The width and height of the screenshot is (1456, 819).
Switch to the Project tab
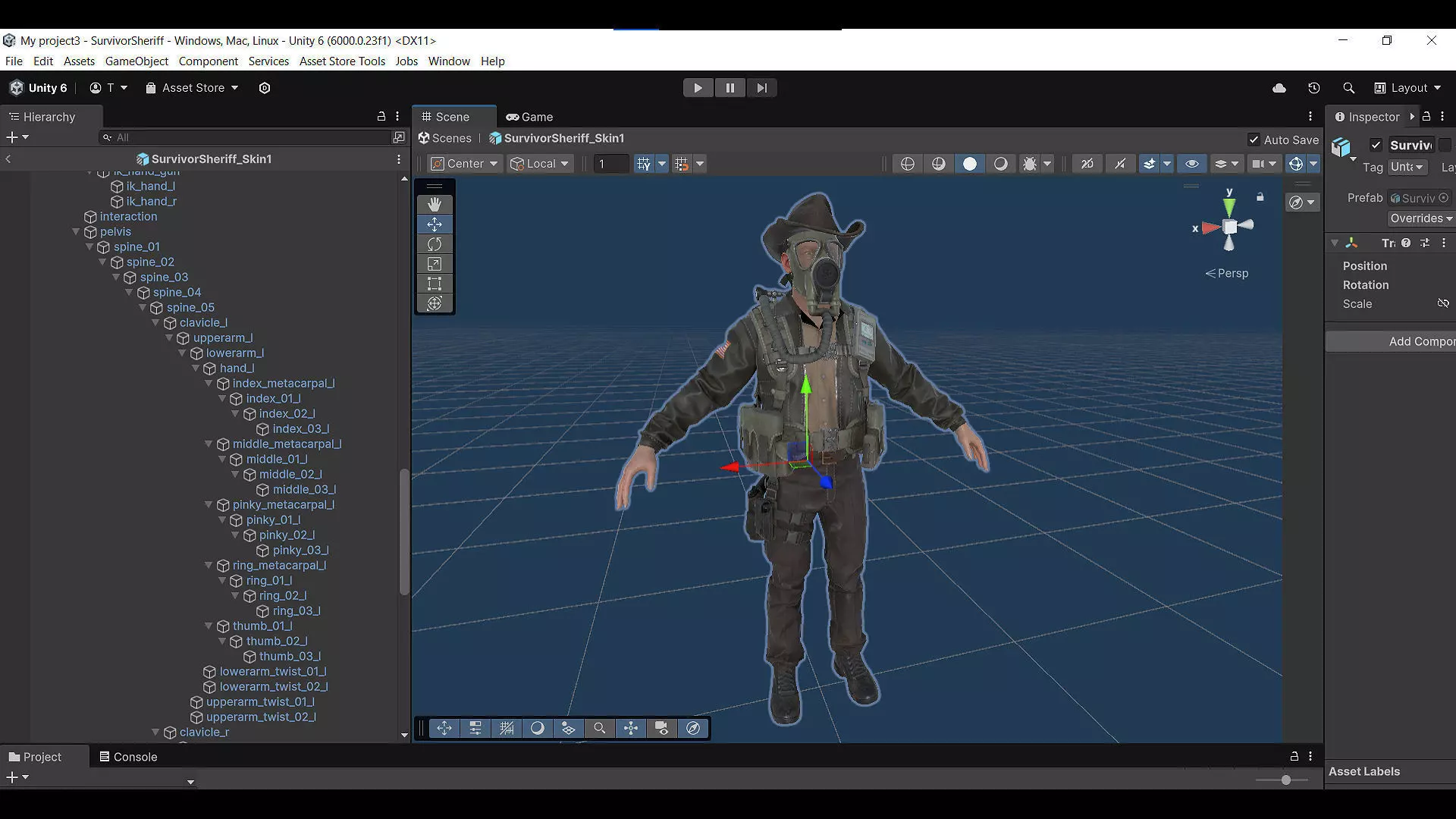pyautogui.click(x=35, y=757)
